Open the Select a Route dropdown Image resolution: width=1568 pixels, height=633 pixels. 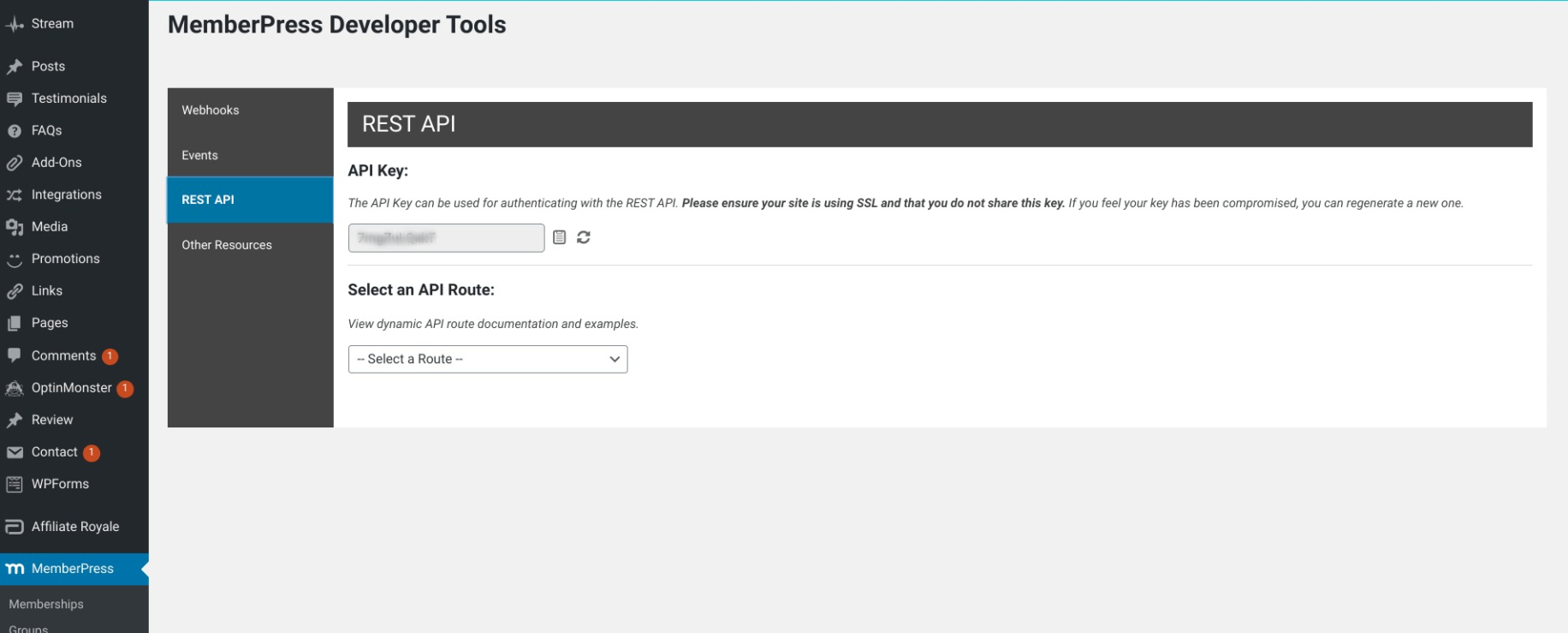[488, 359]
